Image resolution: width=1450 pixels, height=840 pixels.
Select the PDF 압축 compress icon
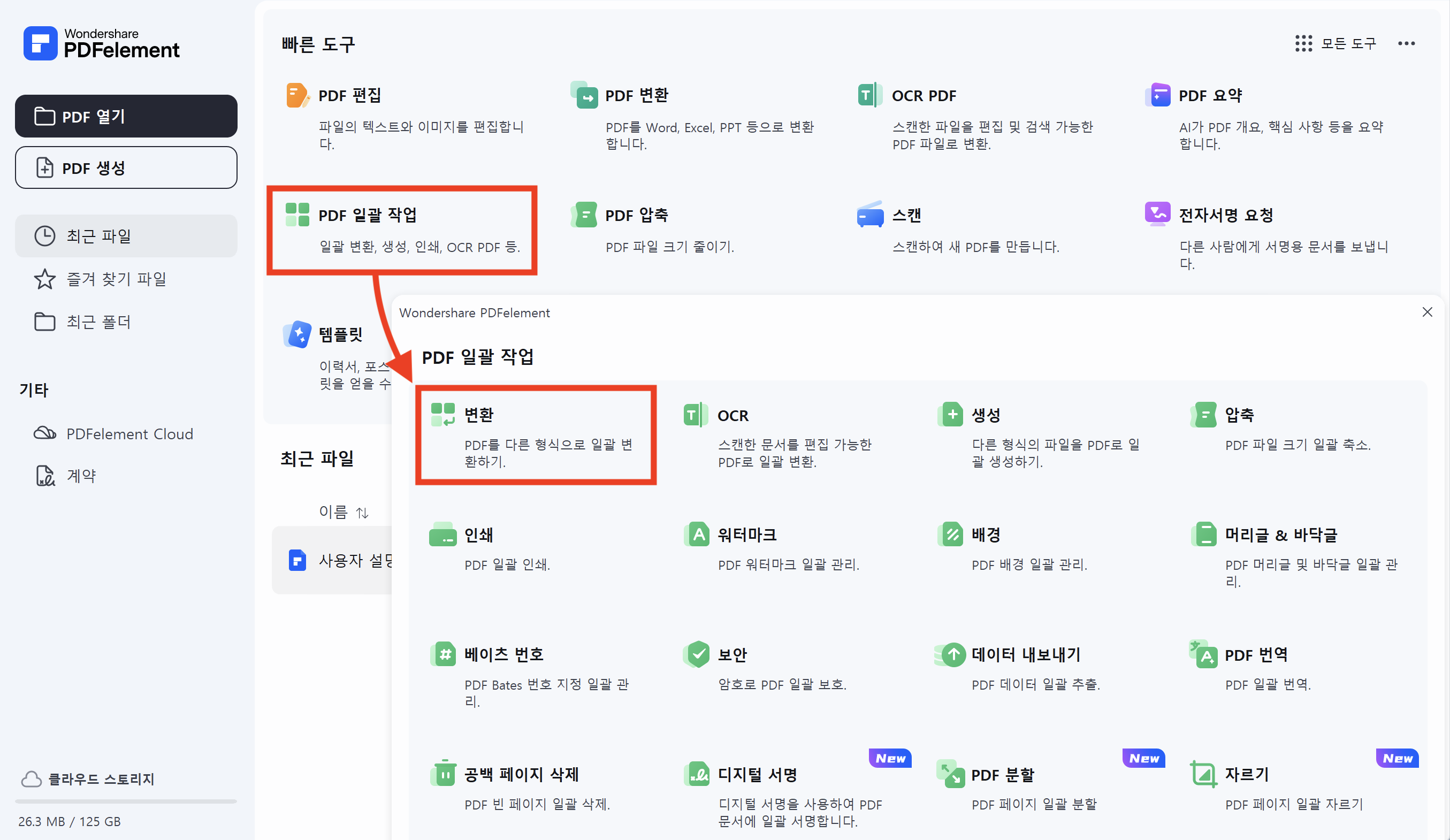585,215
